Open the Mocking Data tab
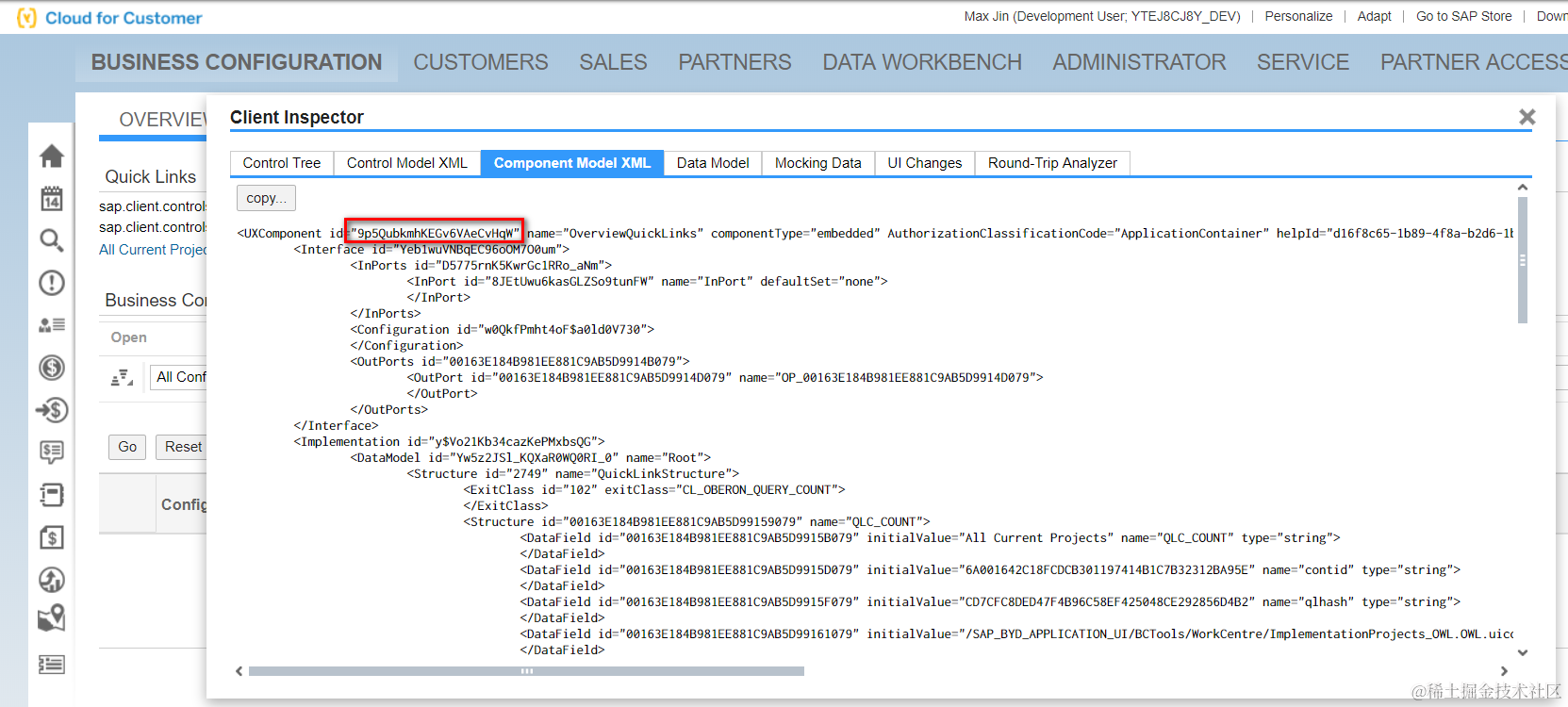The width and height of the screenshot is (1568, 707). pos(818,163)
